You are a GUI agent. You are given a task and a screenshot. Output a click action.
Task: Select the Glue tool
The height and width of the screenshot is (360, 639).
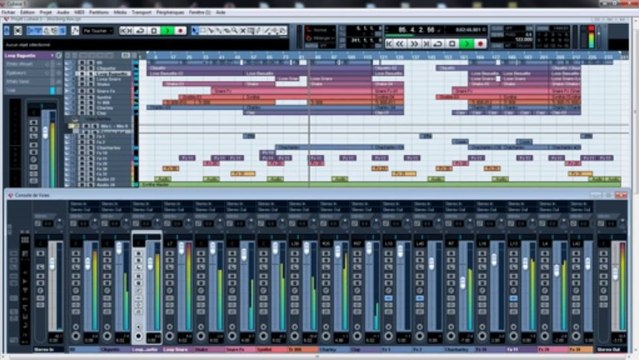coord(219,31)
